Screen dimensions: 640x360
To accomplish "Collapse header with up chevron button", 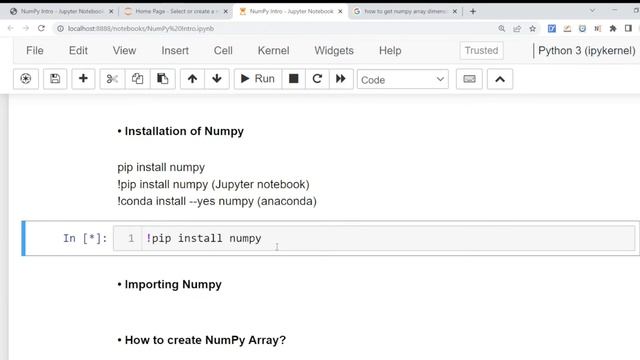I will click(500, 79).
